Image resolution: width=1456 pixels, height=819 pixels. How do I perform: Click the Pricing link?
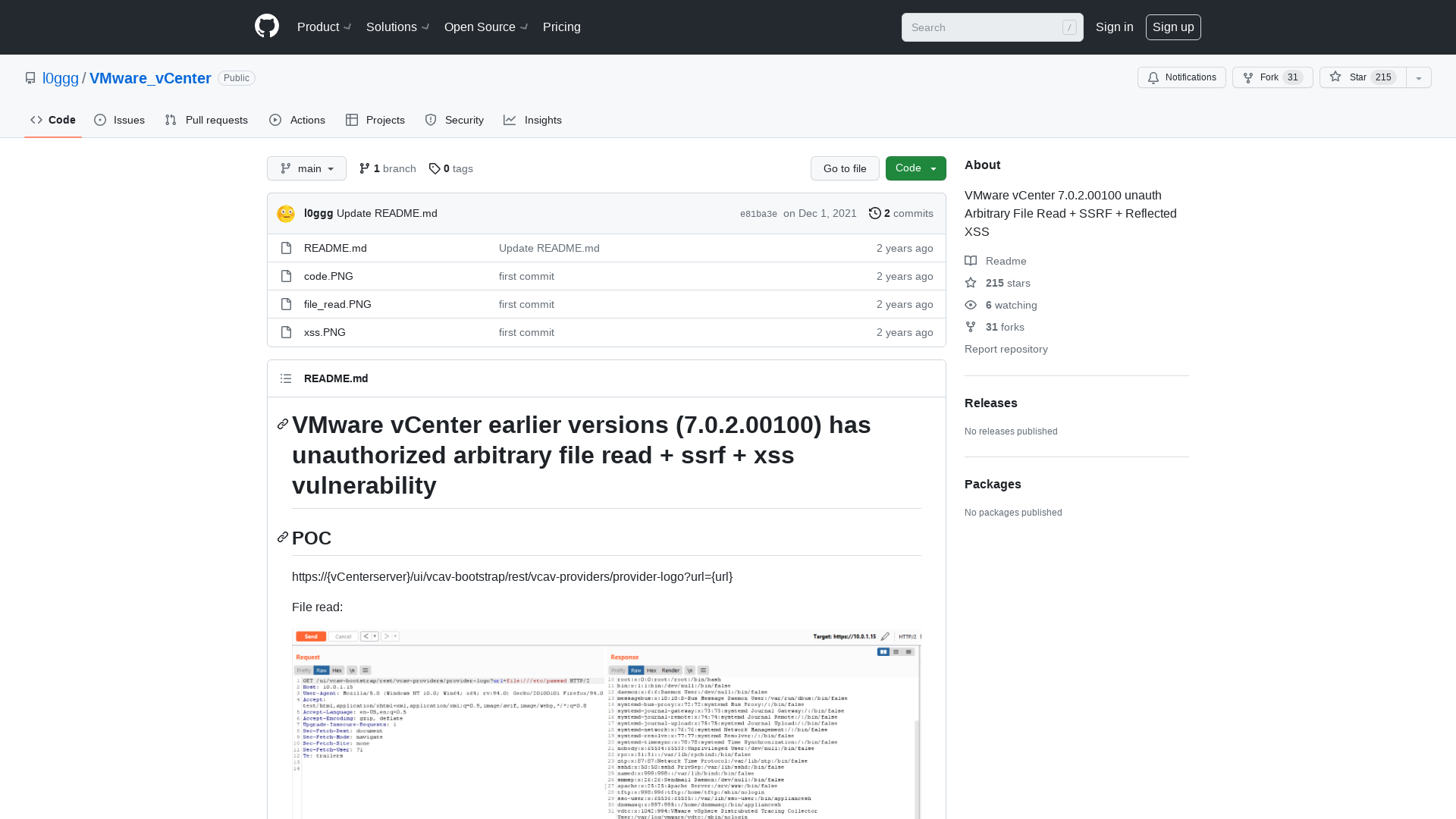click(562, 27)
